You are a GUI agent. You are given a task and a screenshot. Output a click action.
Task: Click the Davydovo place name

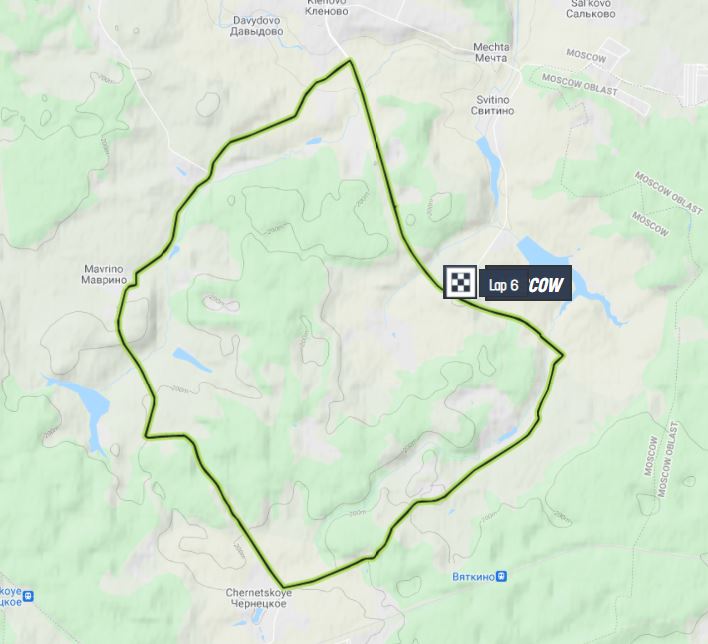[x=256, y=26]
